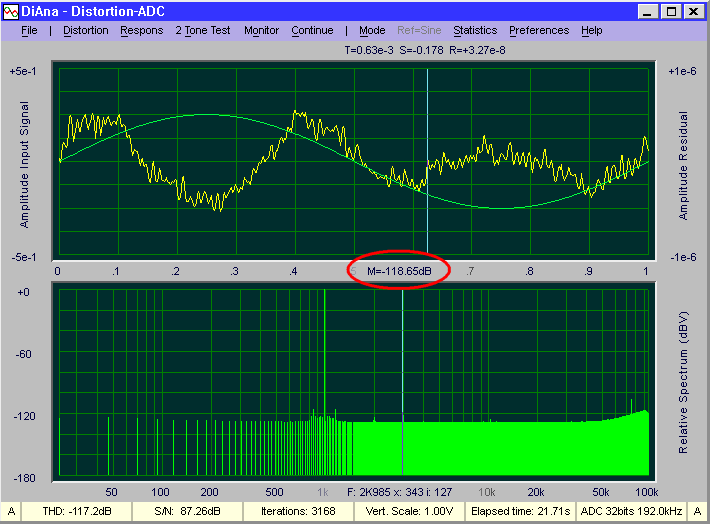Click the -1e-6 residual scale label
The width and height of the screenshot is (710, 524).
pos(683,257)
